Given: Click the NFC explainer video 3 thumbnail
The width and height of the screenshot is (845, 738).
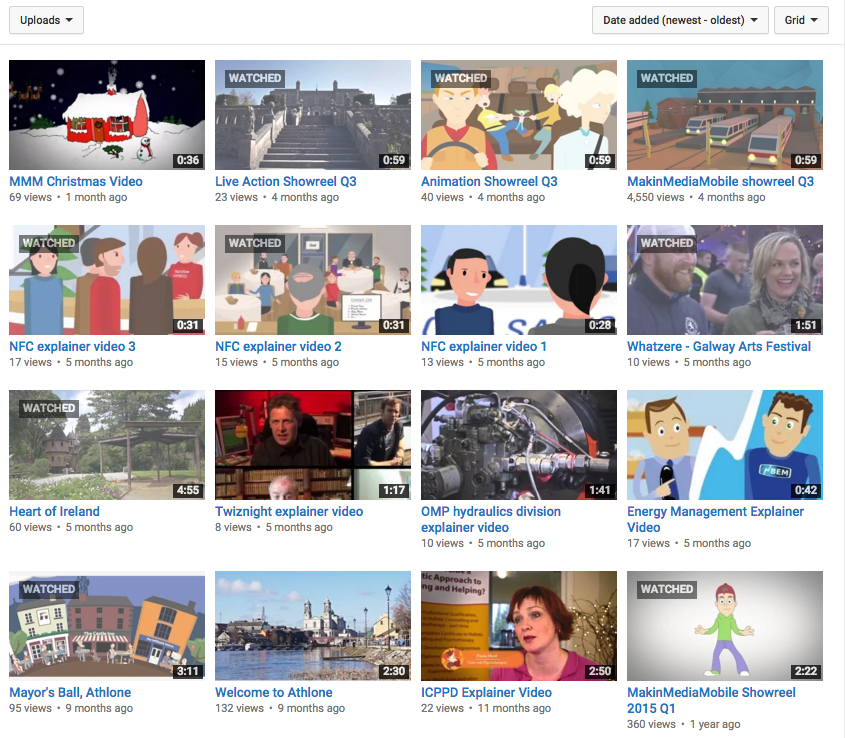Looking at the screenshot, I should [x=107, y=280].
